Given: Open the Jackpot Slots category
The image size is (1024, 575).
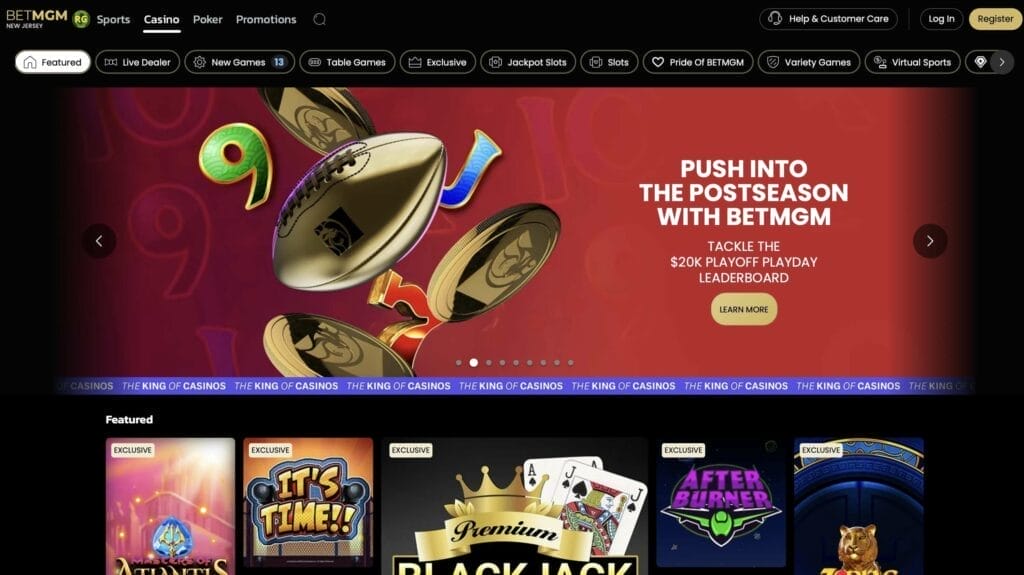Looking at the screenshot, I should [x=528, y=62].
